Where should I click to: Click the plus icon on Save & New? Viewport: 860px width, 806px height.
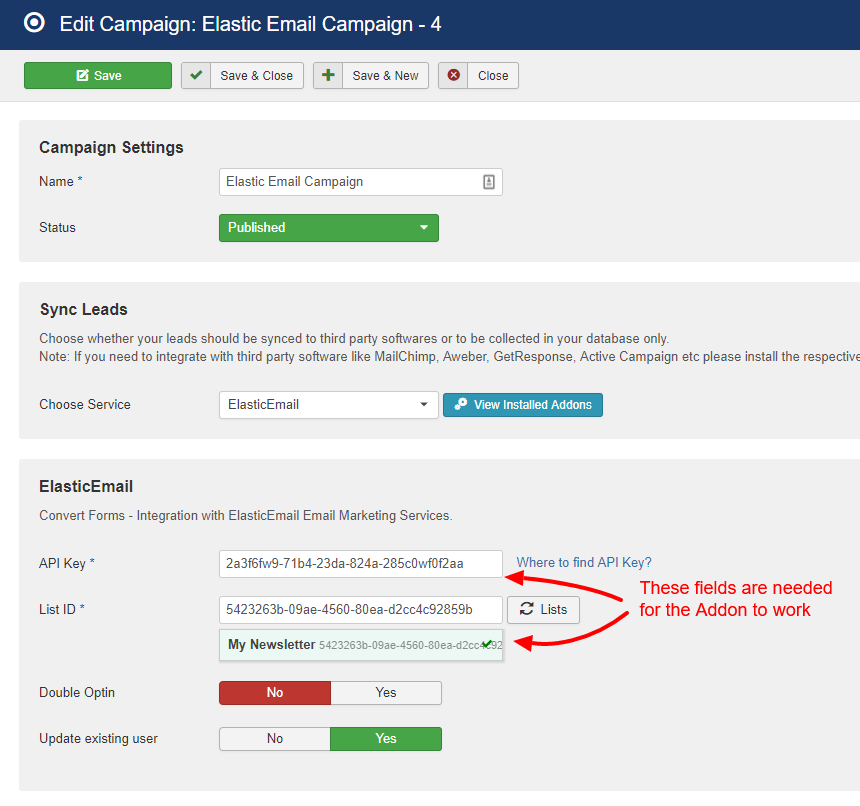point(328,75)
